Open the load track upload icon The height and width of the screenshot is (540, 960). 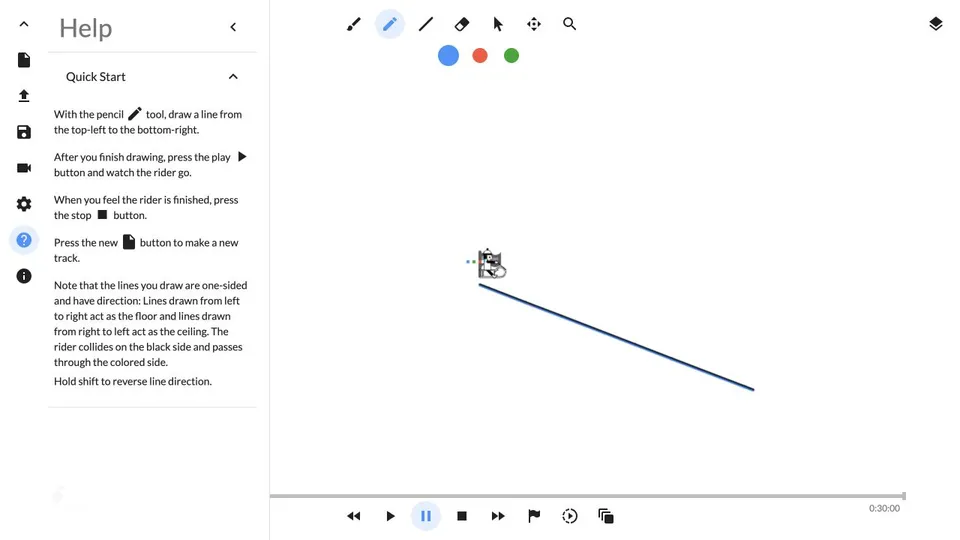24,96
